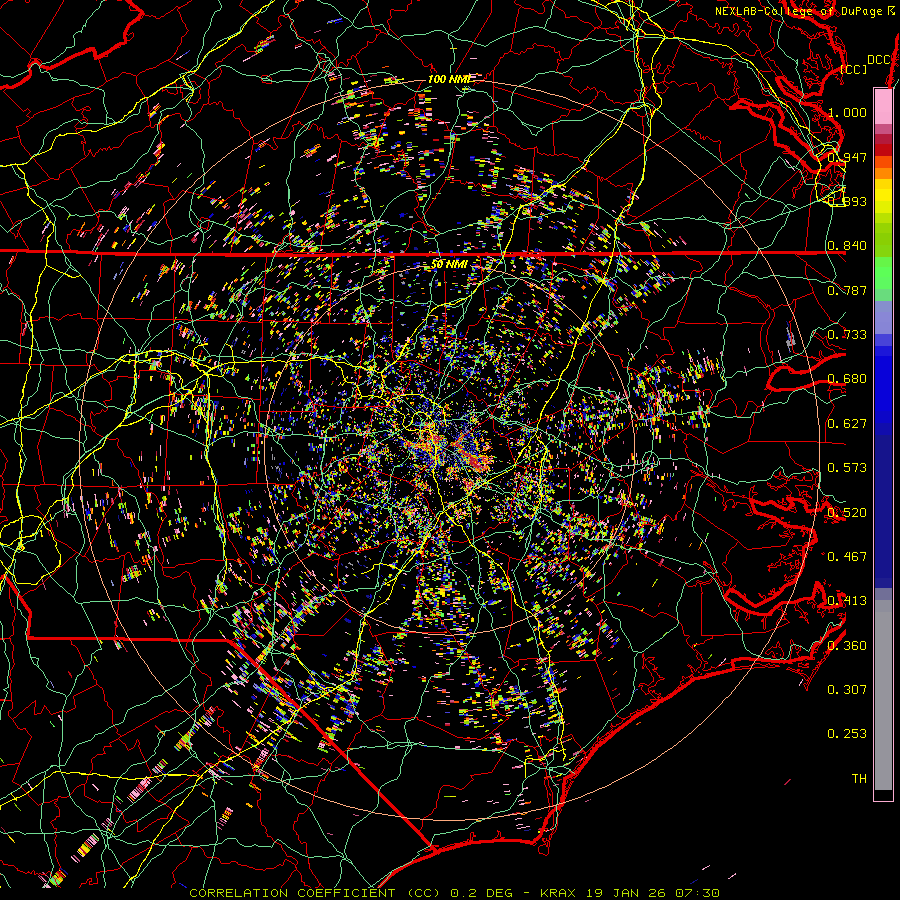Click the 0.307 legend value
Image resolution: width=900 pixels, height=900 pixels.
(x=847, y=689)
